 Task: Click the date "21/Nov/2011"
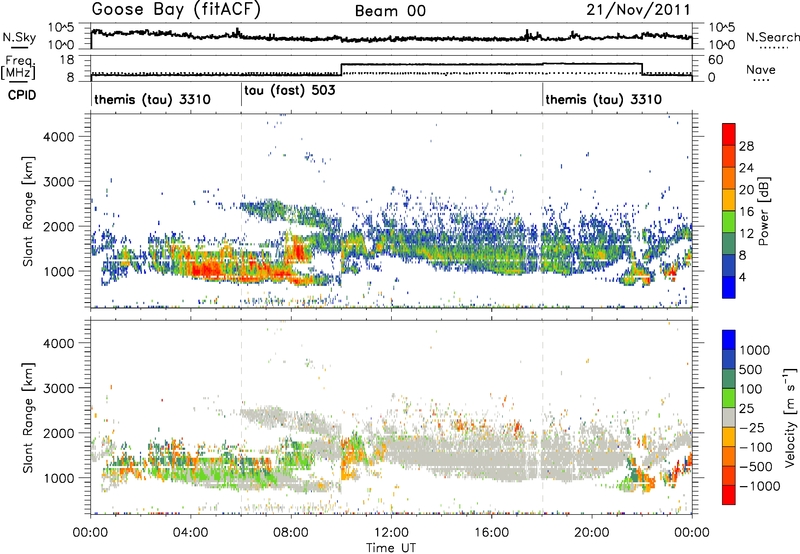click(x=638, y=10)
